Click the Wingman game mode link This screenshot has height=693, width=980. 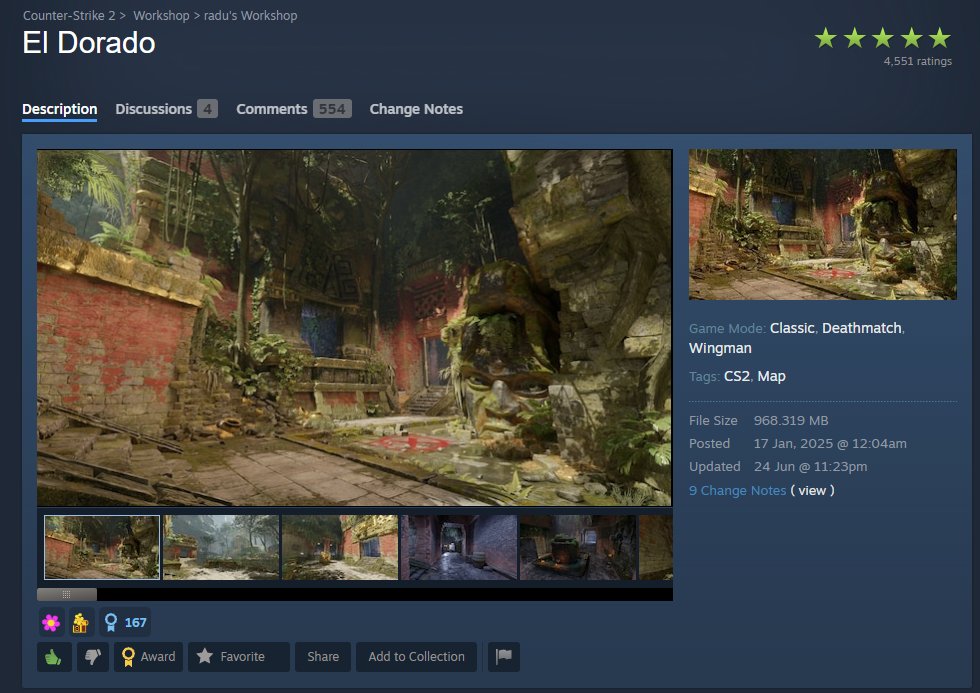coord(720,348)
